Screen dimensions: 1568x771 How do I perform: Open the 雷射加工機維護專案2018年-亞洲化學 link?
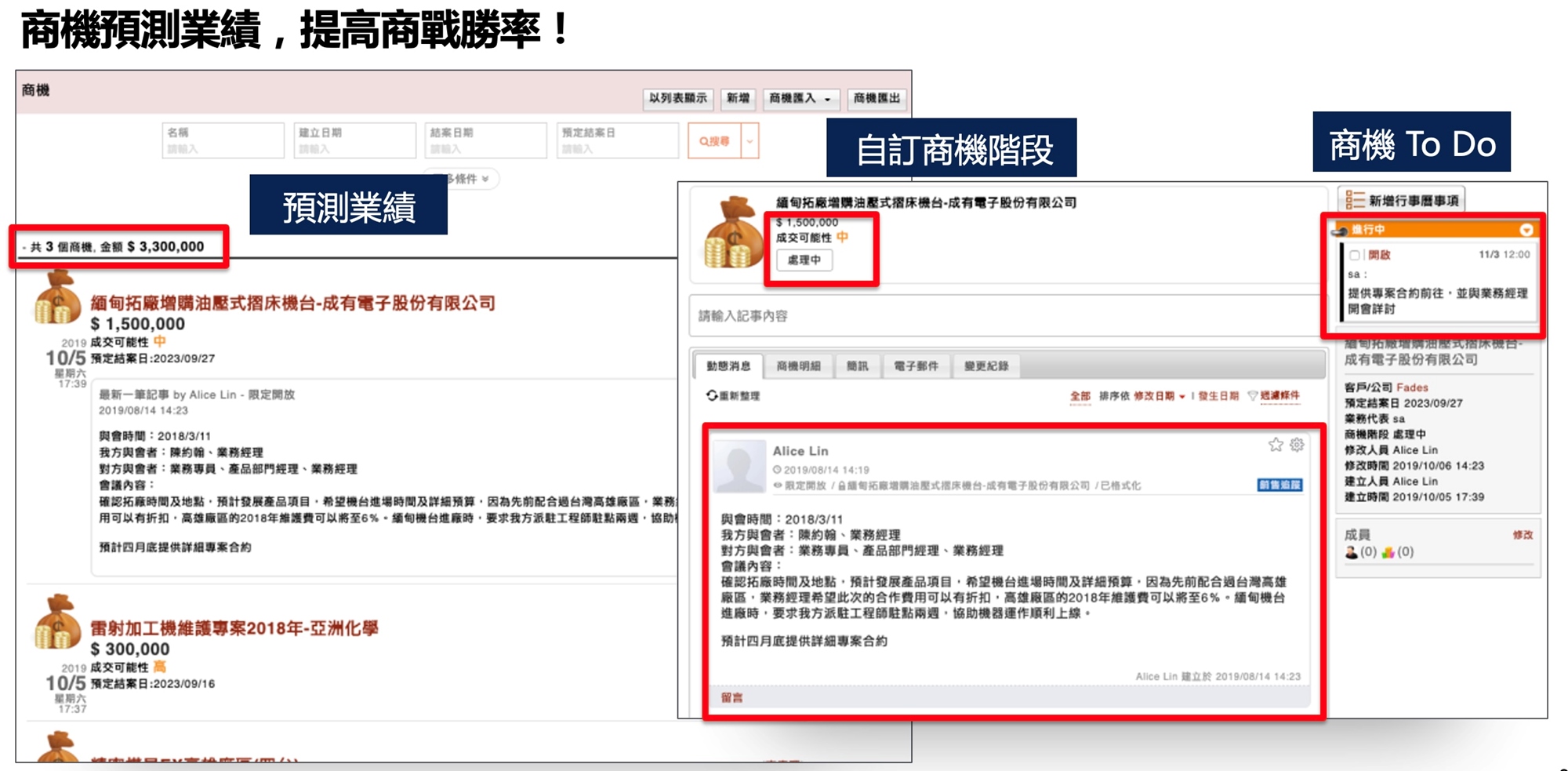pyautogui.click(x=234, y=628)
